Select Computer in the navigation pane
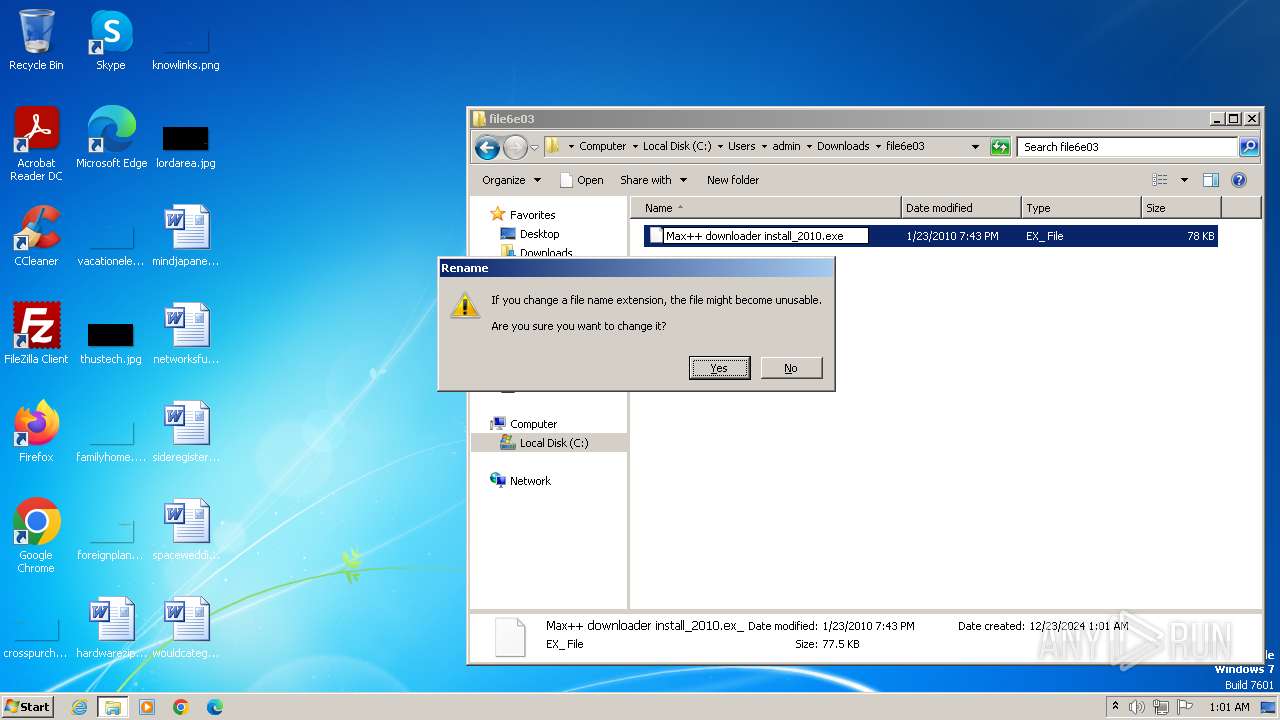This screenshot has height=720, width=1280. click(x=533, y=424)
